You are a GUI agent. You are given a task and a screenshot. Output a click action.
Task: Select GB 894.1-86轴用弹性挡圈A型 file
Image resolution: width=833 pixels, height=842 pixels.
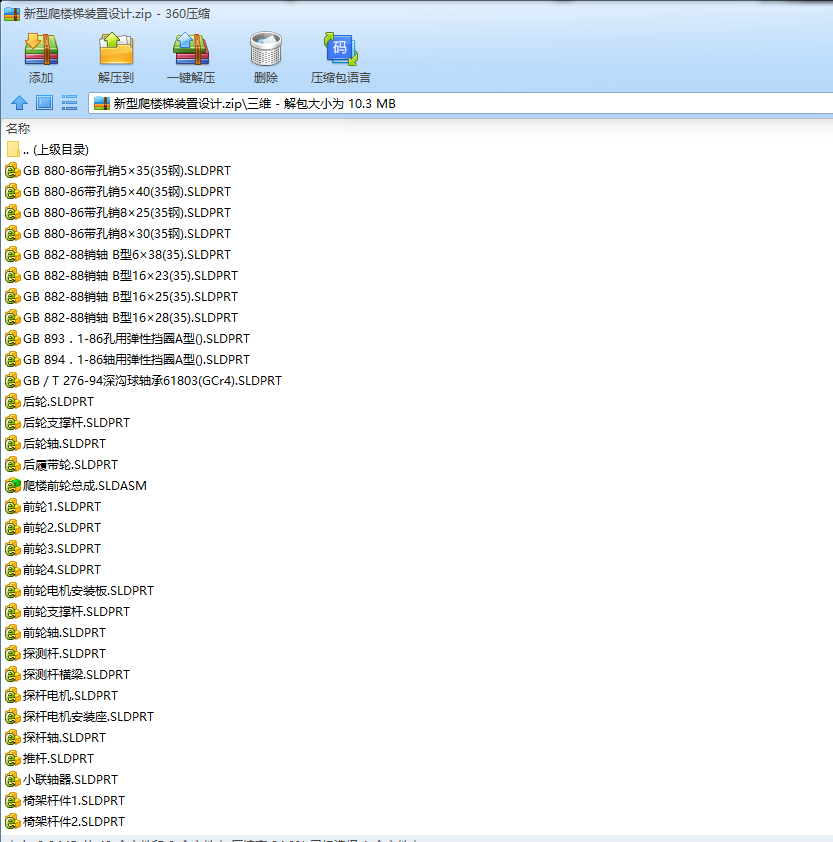[128, 359]
